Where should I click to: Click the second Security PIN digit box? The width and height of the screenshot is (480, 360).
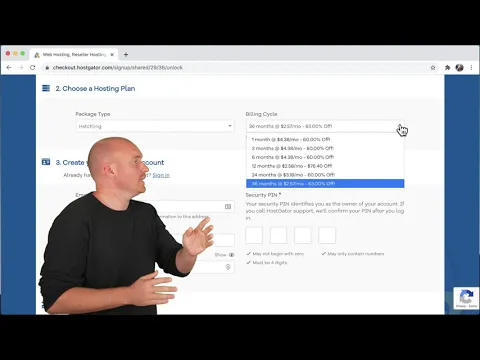[278, 235]
